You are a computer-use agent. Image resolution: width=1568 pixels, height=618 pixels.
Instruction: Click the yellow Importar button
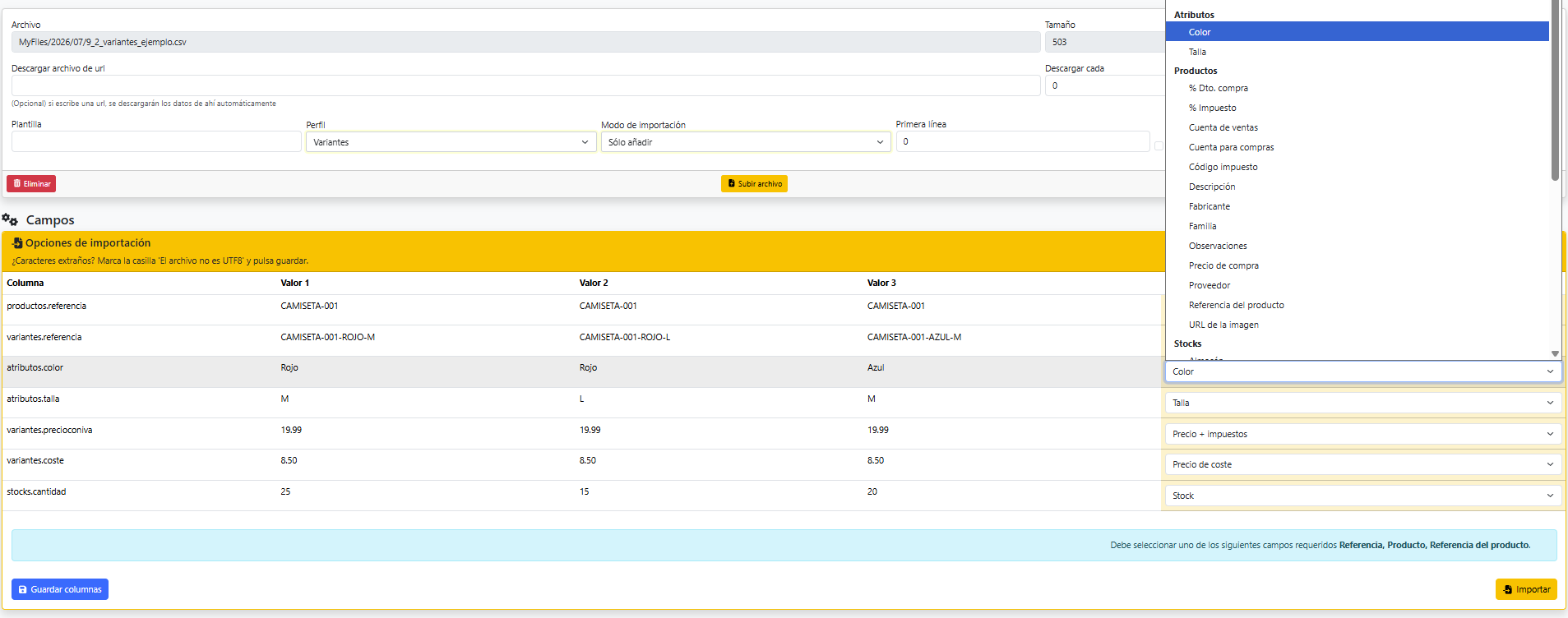1526,589
